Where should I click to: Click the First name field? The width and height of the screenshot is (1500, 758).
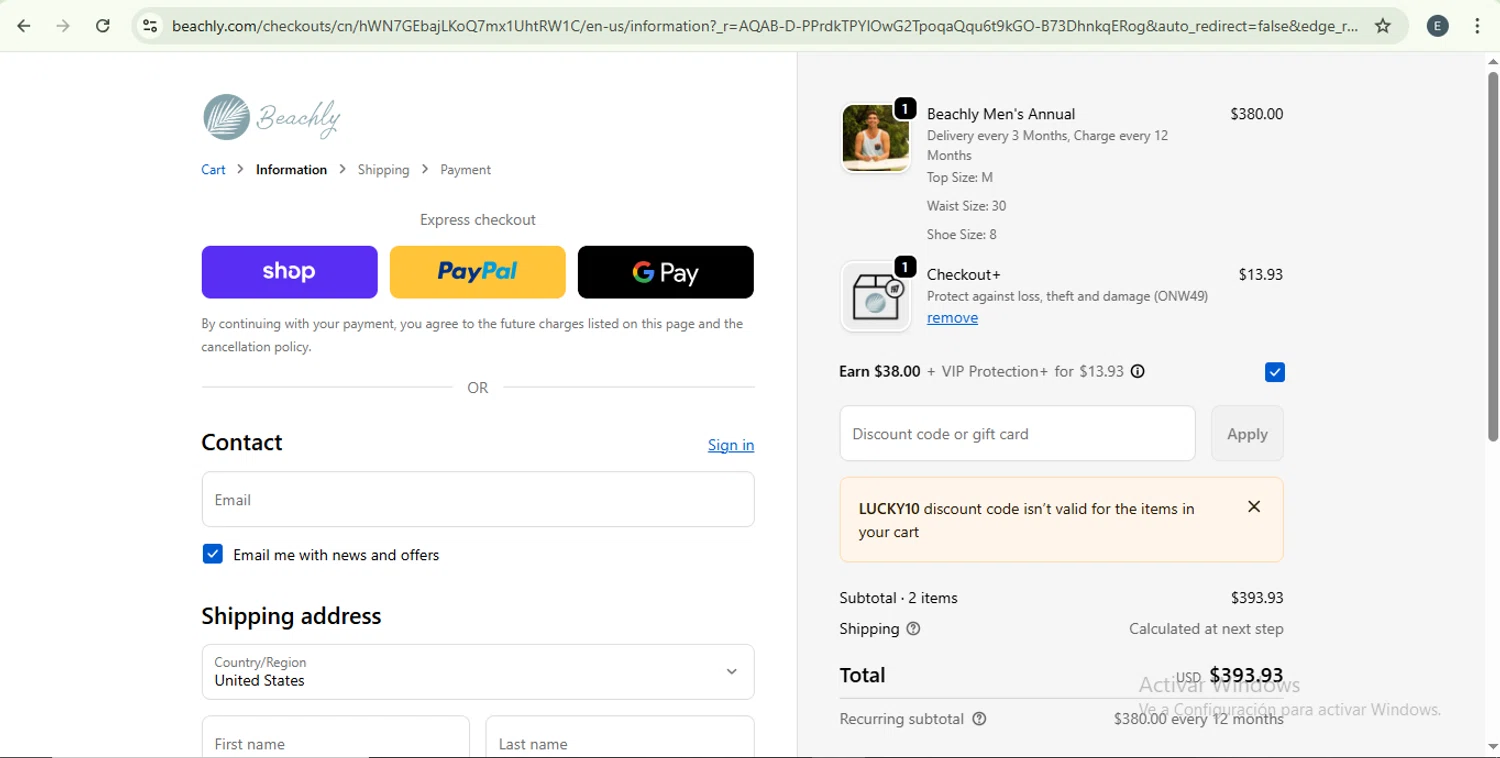[x=335, y=737]
